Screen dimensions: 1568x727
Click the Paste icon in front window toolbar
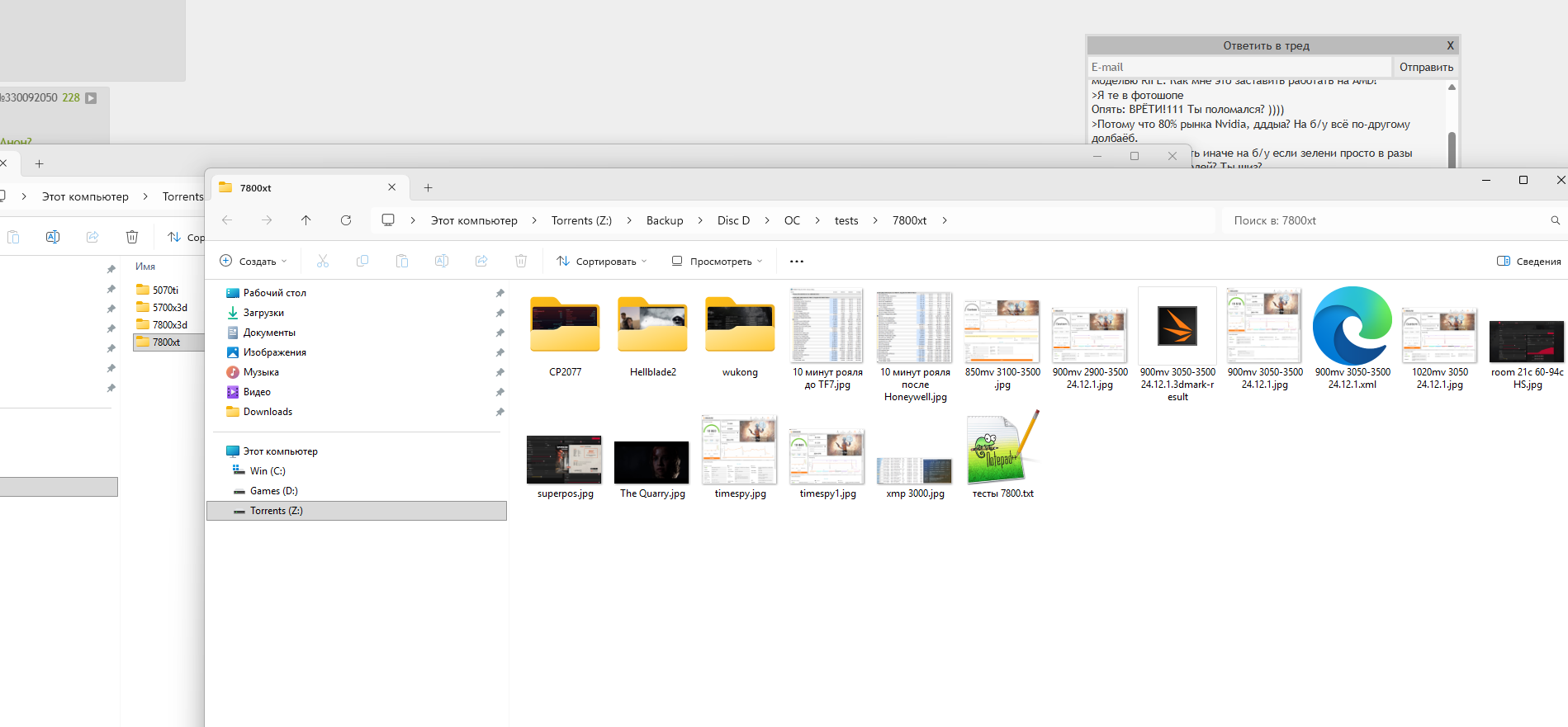coord(402,262)
